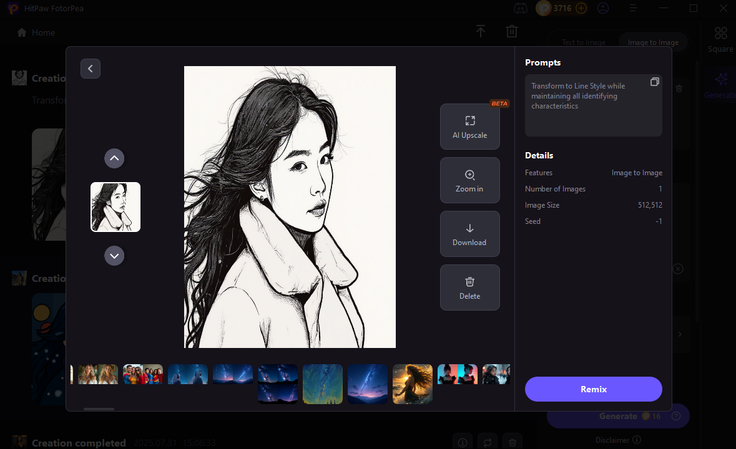Screen dimensions: 736x449
Task: Open the girl in winter scene thumbnail
Action: (496, 374)
